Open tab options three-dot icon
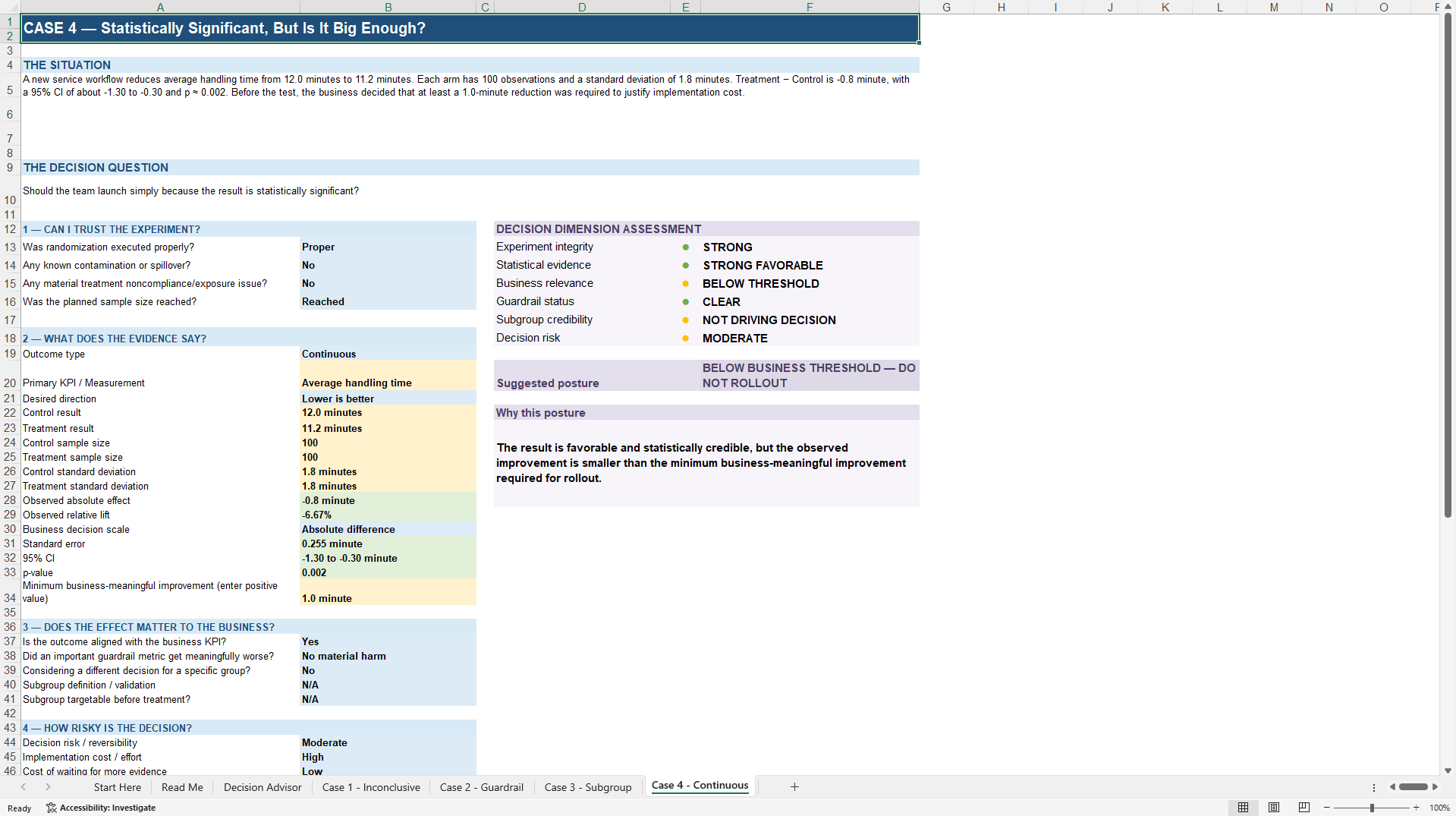Viewport: 1456px width, 816px height. point(1374,787)
